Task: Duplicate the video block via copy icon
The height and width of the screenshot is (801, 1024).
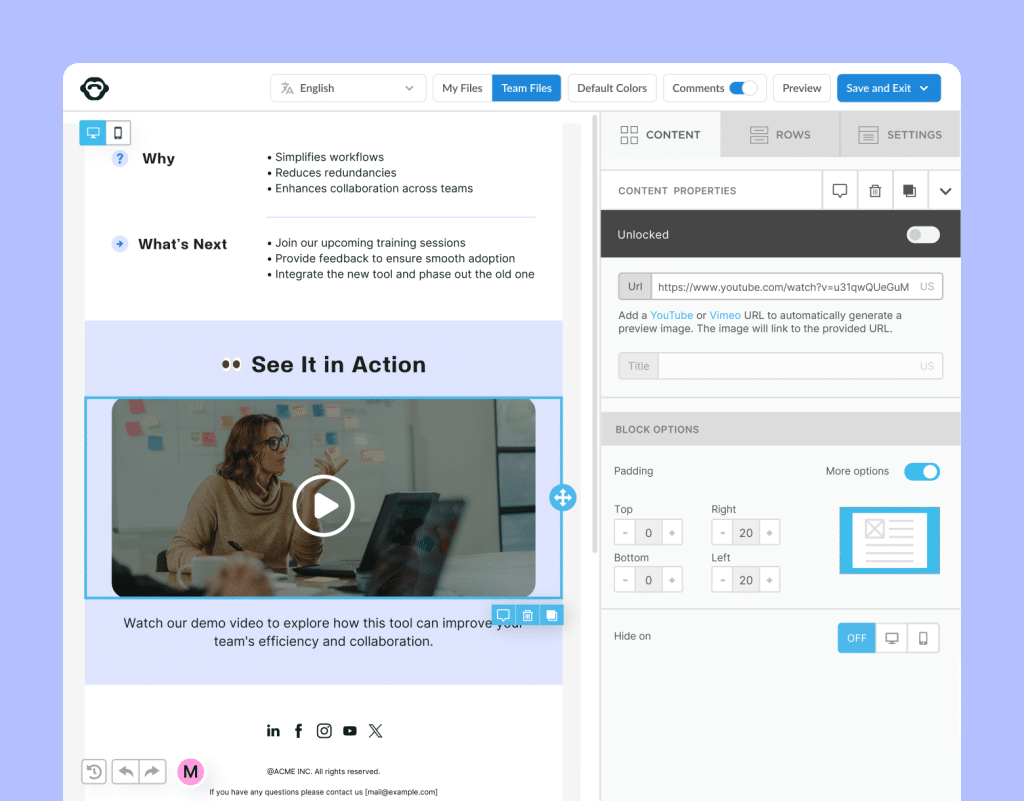Action: (x=551, y=615)
